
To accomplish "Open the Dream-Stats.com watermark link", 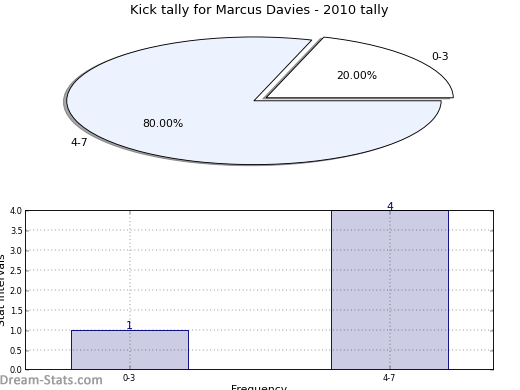I will point(51,380).
